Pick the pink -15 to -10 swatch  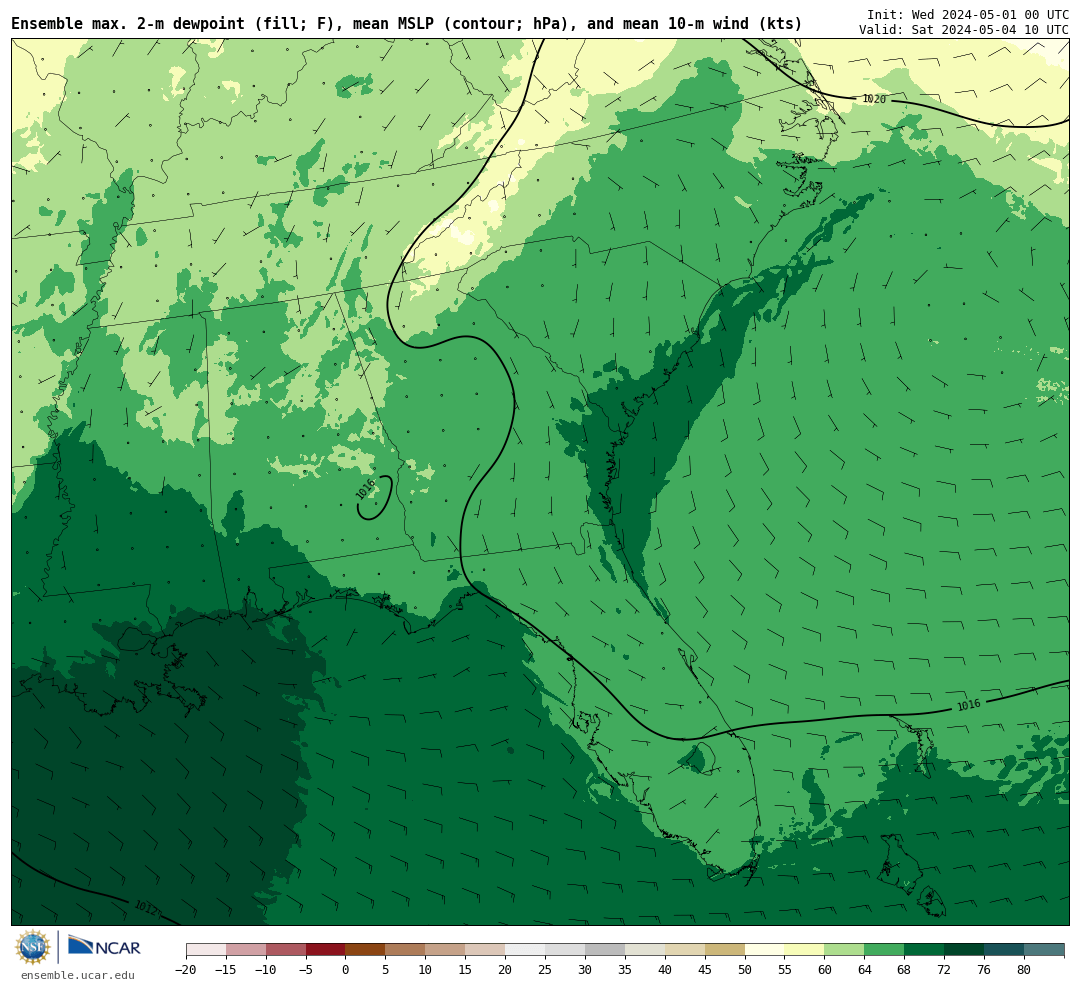(x=246, y=950)
